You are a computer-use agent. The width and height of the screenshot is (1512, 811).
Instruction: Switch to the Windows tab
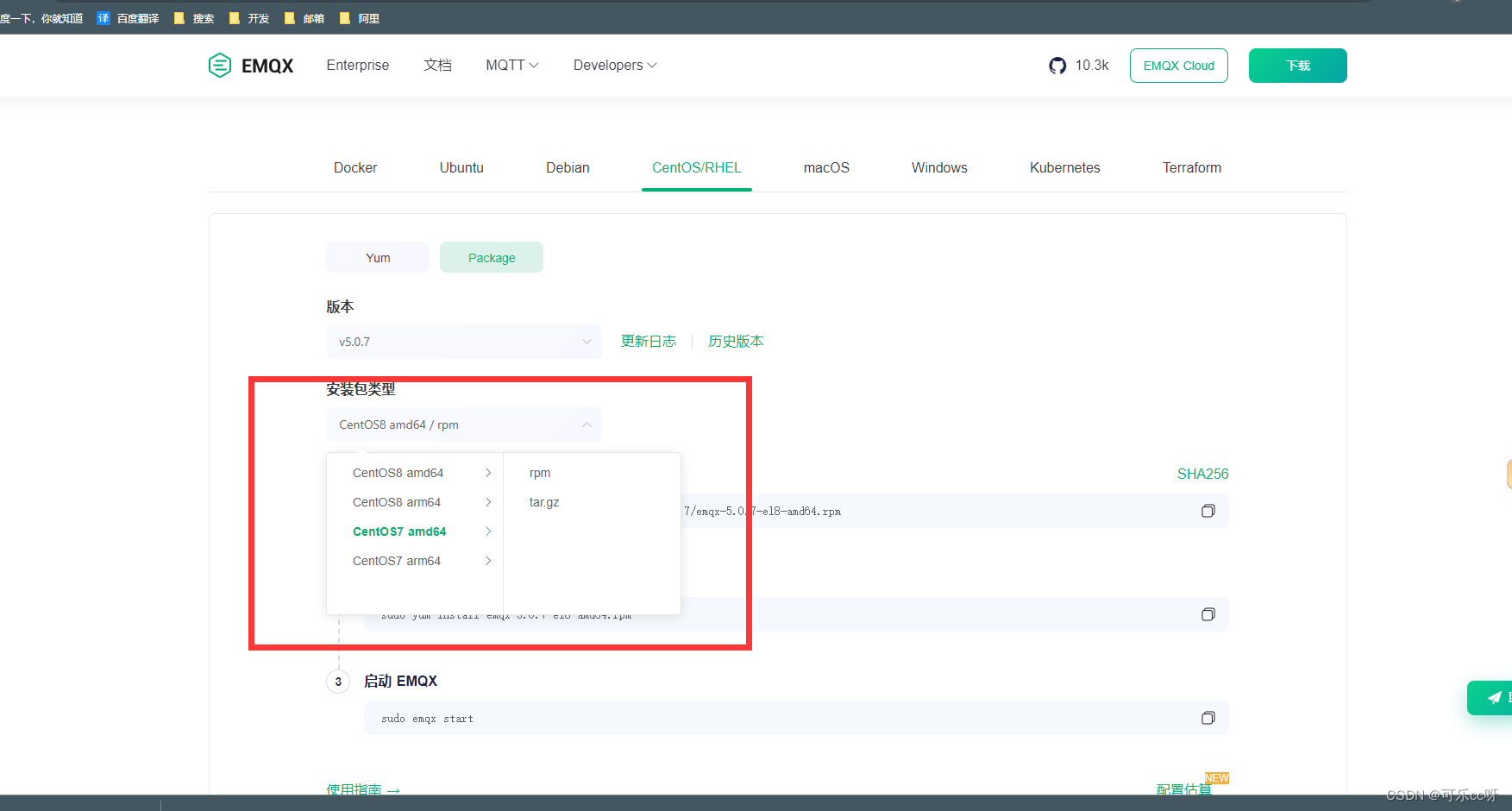coord(939,168)
